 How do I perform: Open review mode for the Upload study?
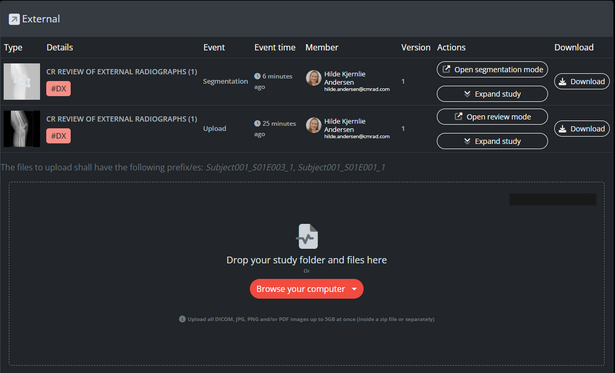coord(492,117)
